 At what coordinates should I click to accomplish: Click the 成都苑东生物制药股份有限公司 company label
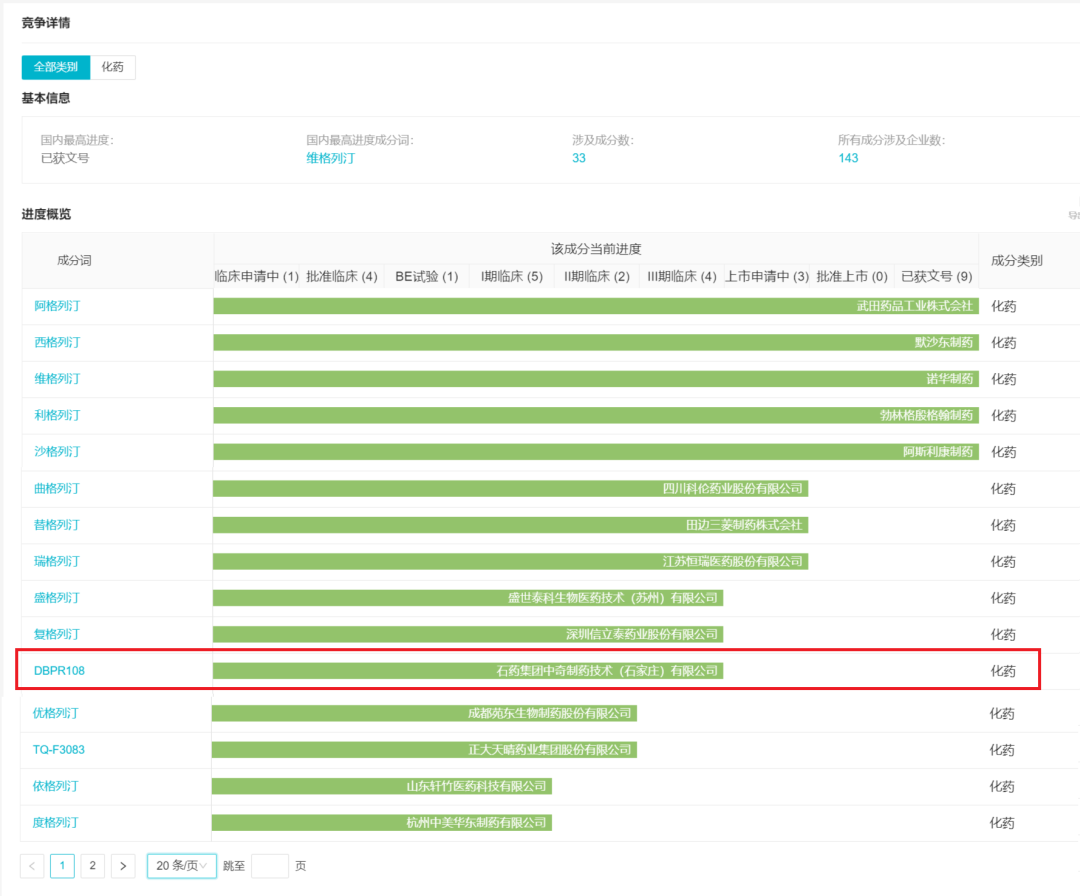(x=550, y=713)
